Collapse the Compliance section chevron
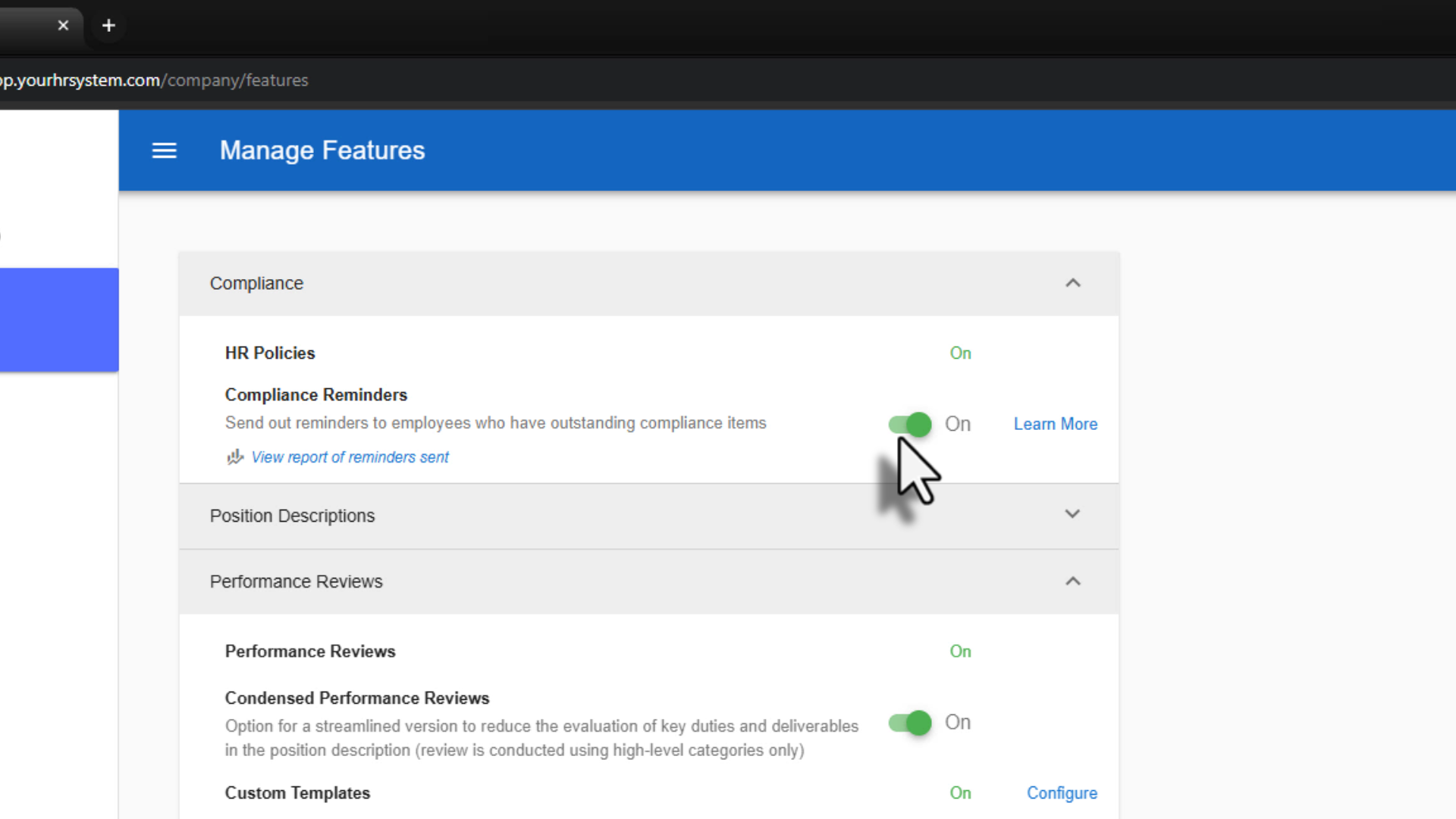The height and width of the screenshot is (819, 1456). pos(1072,284)
